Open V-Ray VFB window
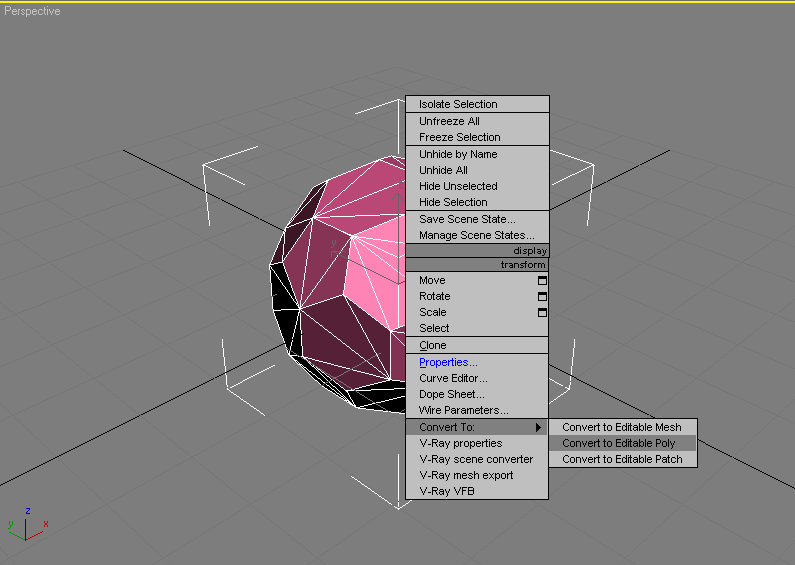Image resolution: width=795 pixels, height=565 pixels. 477,491
